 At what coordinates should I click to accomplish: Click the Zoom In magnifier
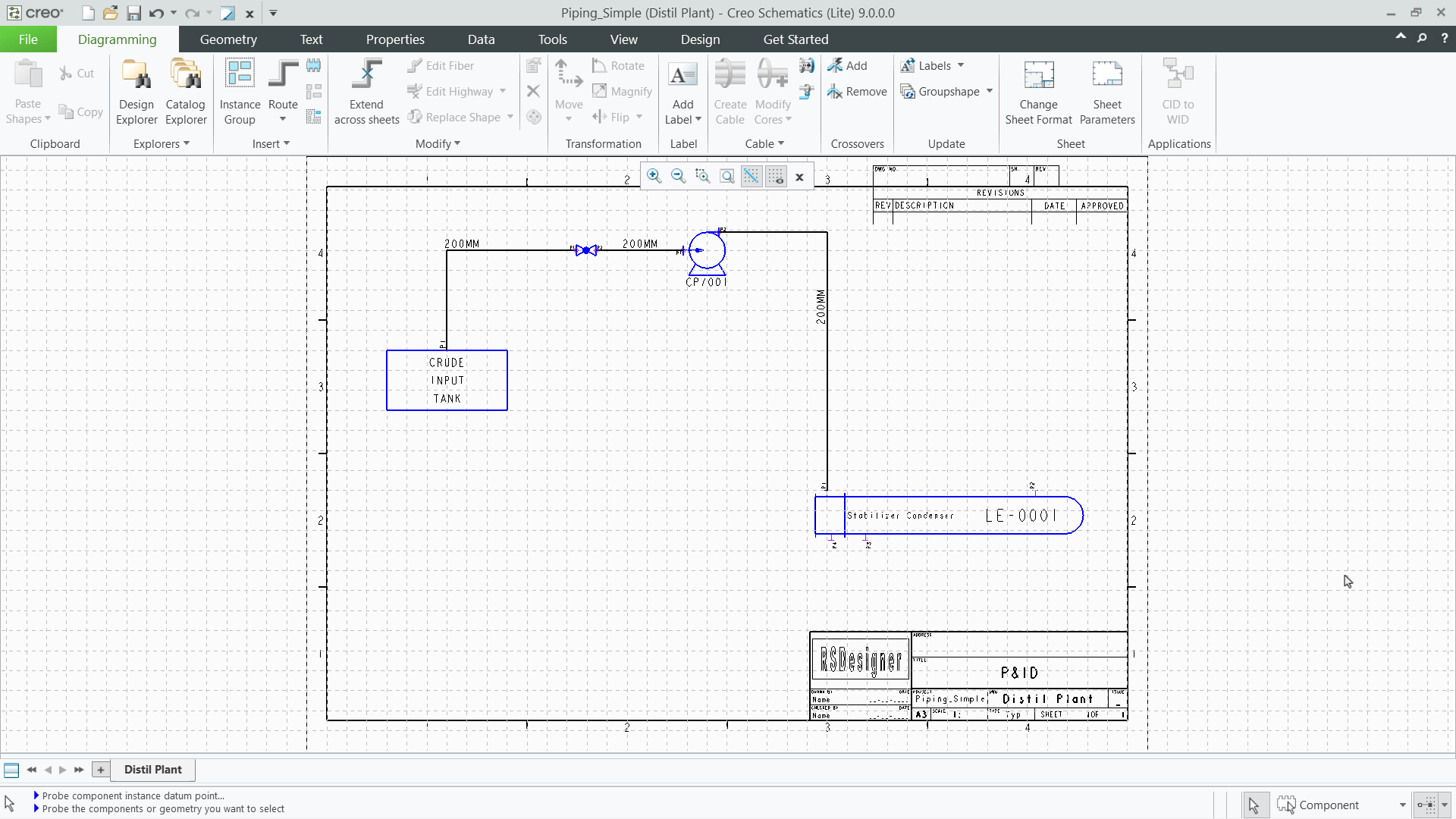pyautogui.click(x=654, y=177)
